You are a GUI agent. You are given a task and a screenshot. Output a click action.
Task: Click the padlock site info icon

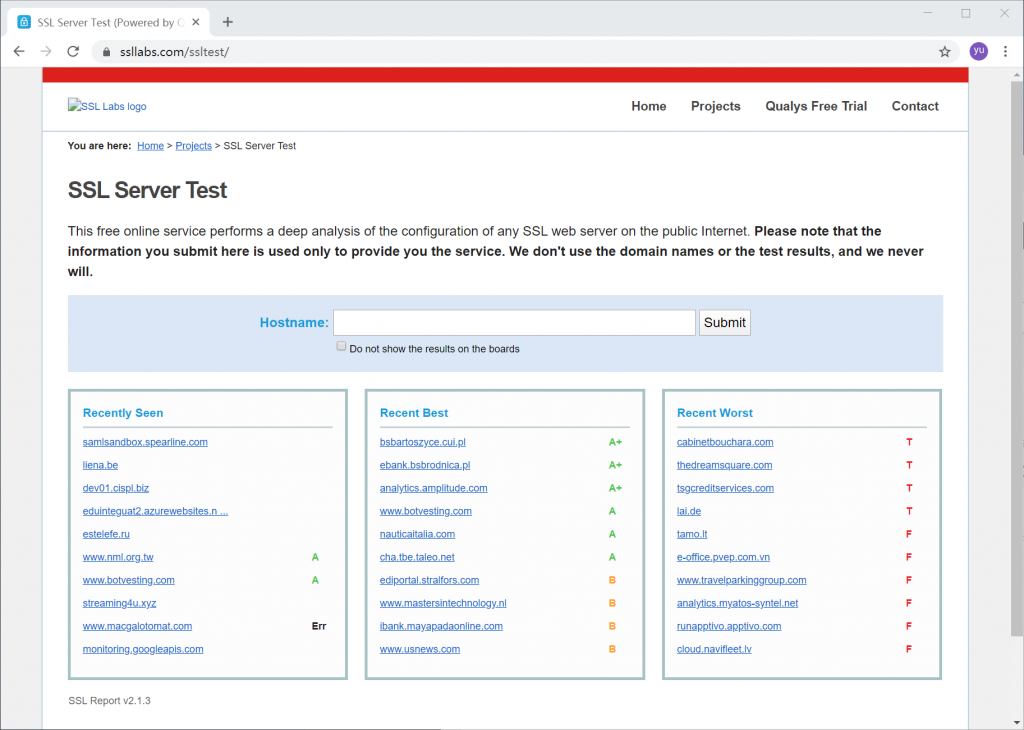tap(105, 51)
